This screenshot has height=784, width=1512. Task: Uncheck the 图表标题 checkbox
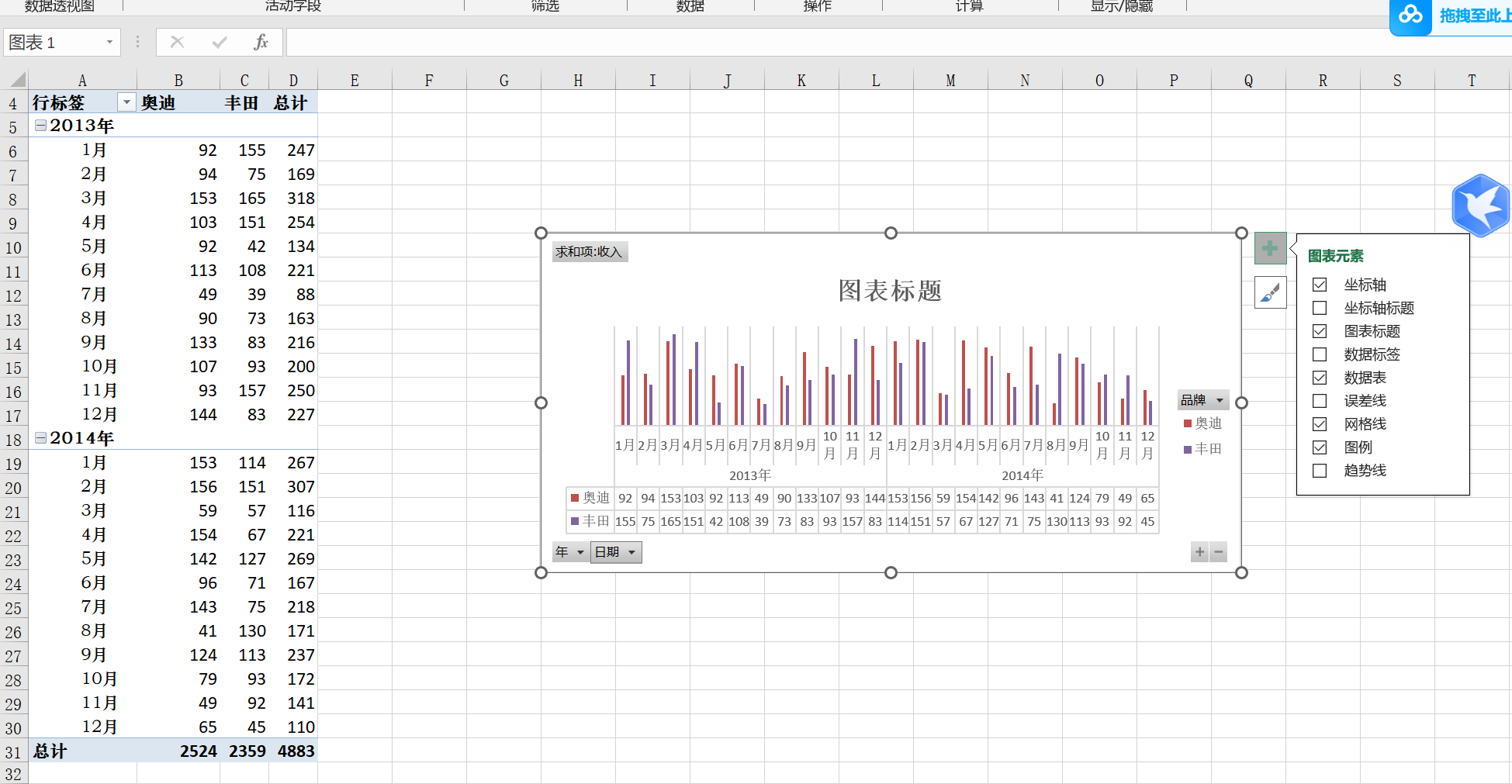pyautogui.click(x=1320, y=331)
